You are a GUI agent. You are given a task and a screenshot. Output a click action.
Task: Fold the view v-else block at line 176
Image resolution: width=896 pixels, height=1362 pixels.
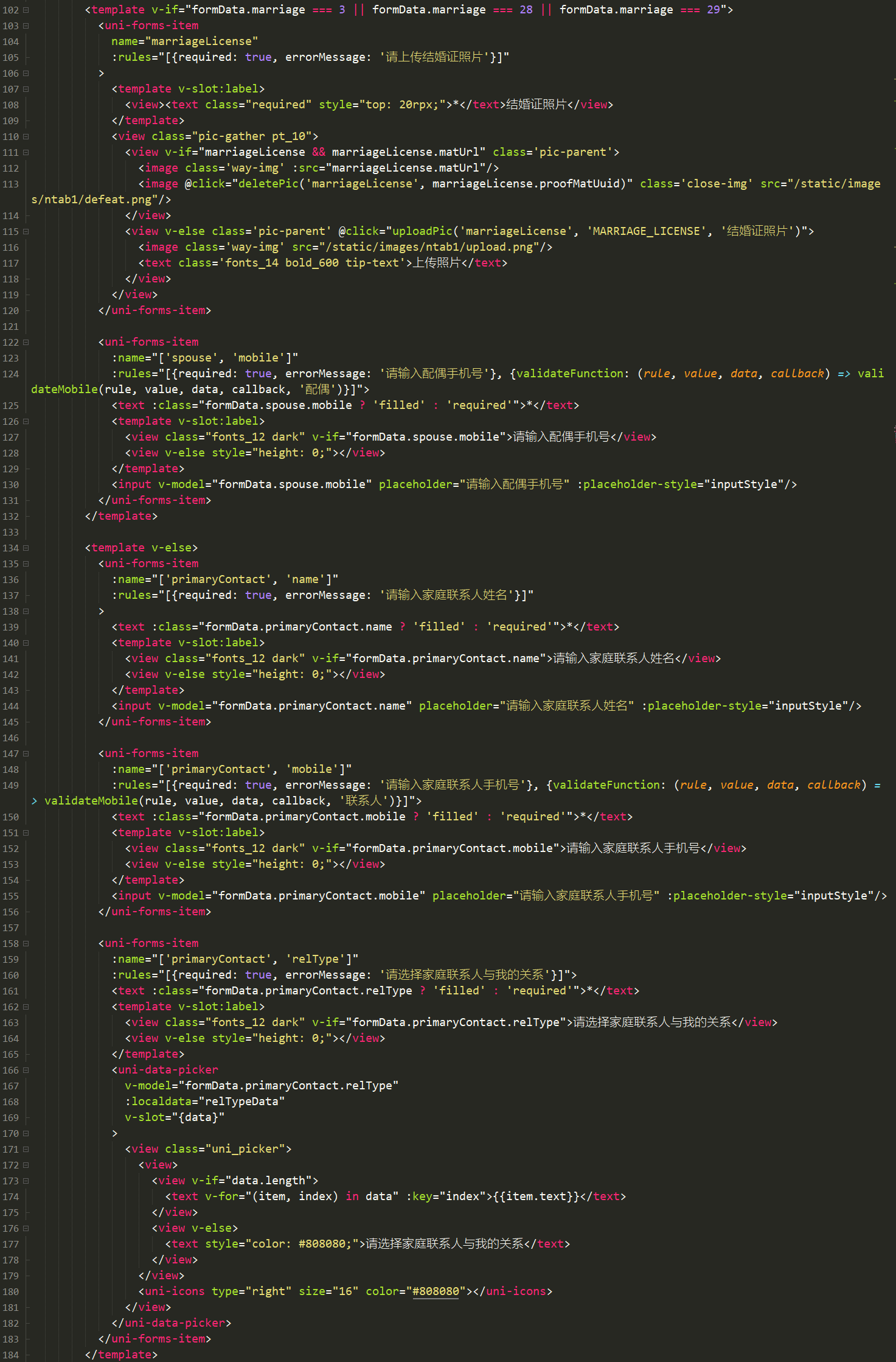click(x=26, y=1228)
